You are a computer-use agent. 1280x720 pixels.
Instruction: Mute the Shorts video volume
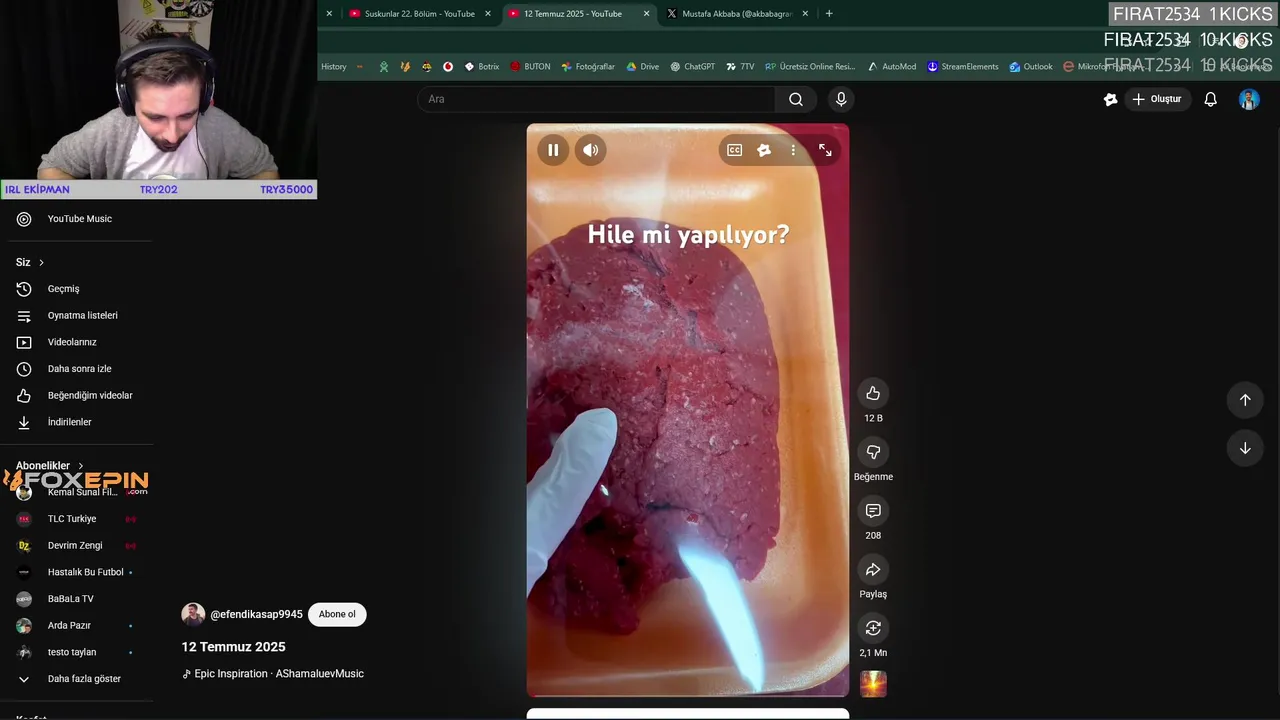pyautogui.click(x=591, y=150)
